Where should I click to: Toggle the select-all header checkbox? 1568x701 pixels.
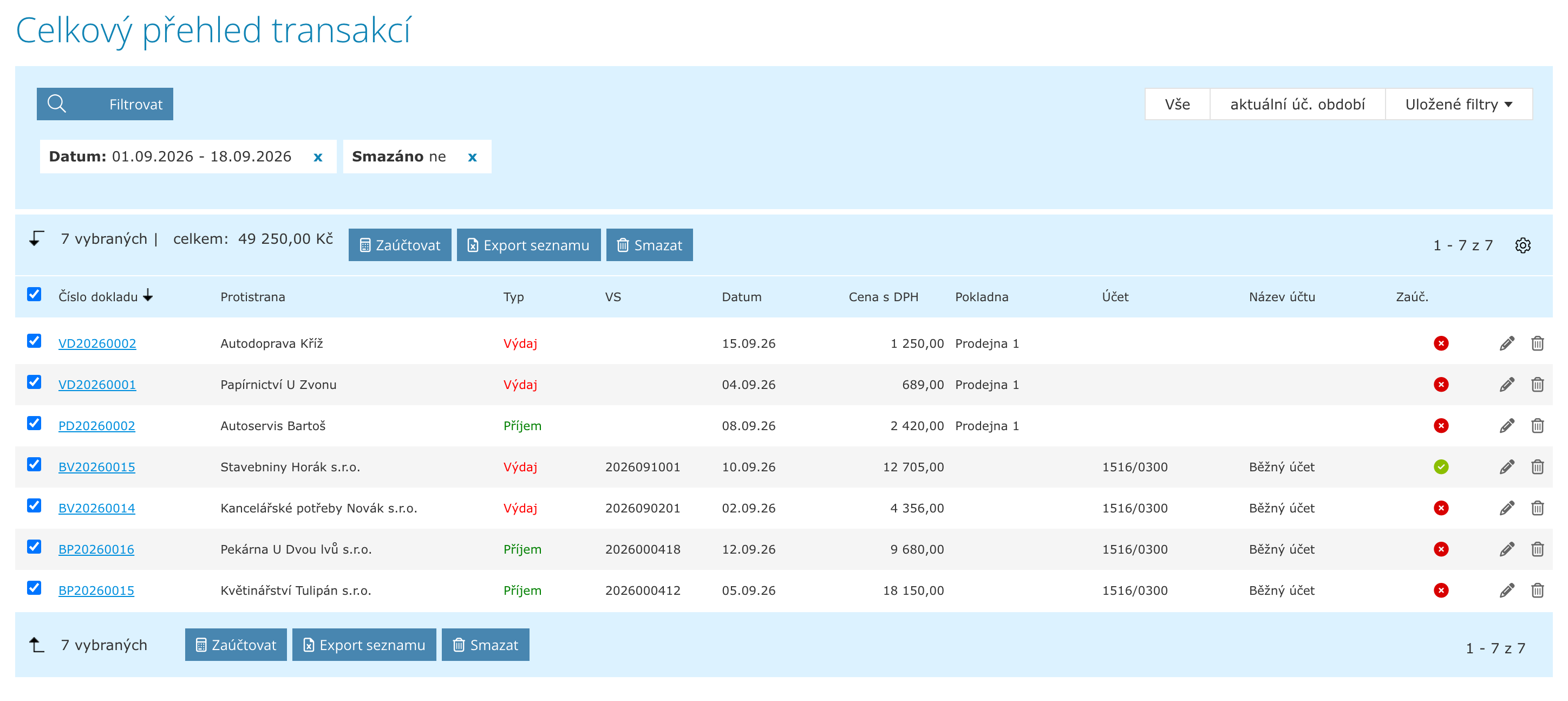(x=34, y=295)
